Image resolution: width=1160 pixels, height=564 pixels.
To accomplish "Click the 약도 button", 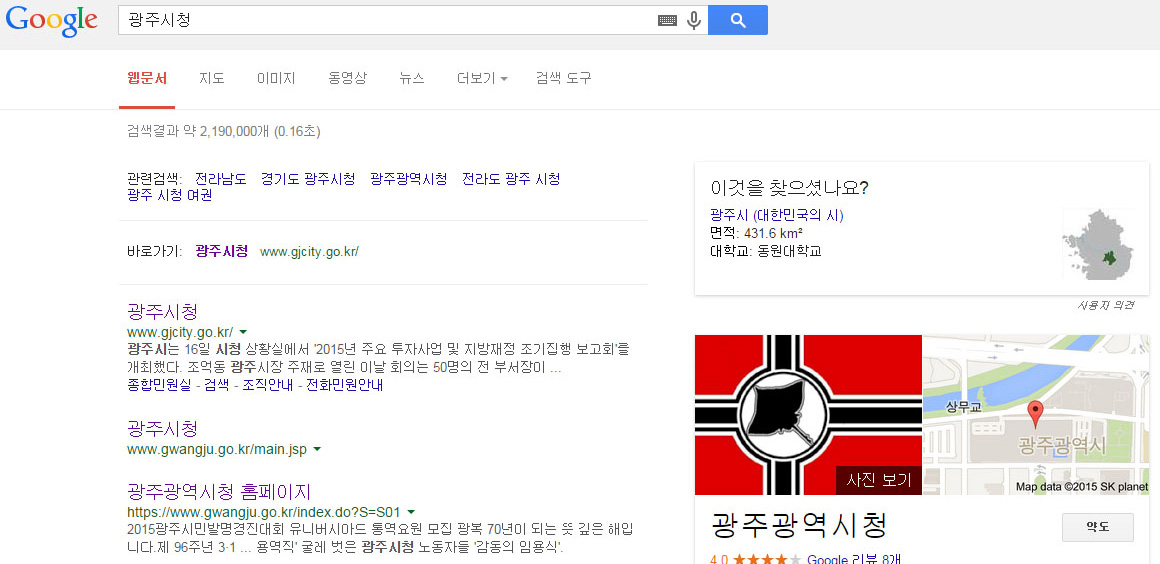I will pyautogui.click(x=1097, y=527).
